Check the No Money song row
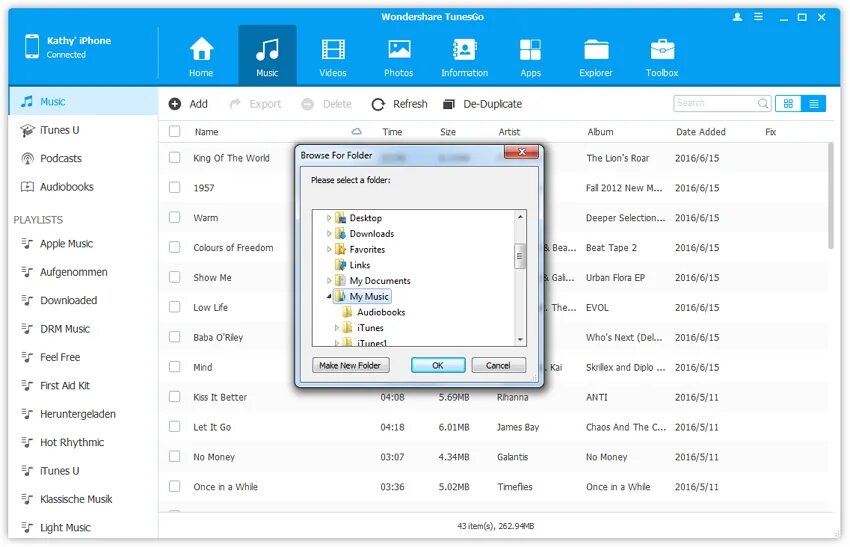850x547 pixels. tap(175, 456)
